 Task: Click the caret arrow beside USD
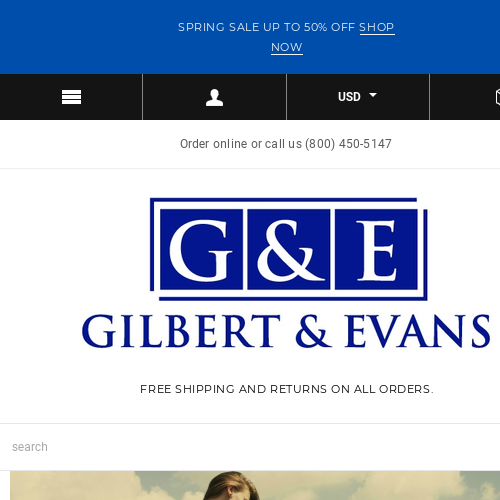pos(373,95)
